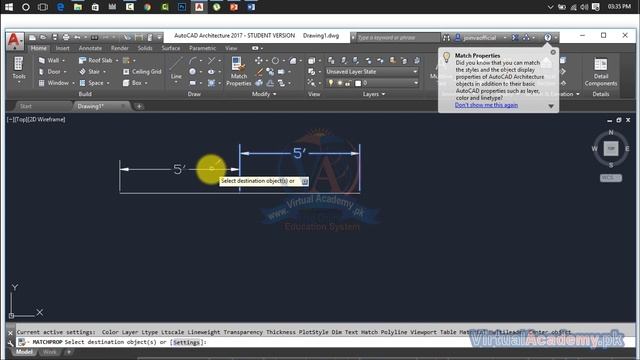Toggle the layer freeze sun icon
Screen dimensions: 640x360
point(339,83)
